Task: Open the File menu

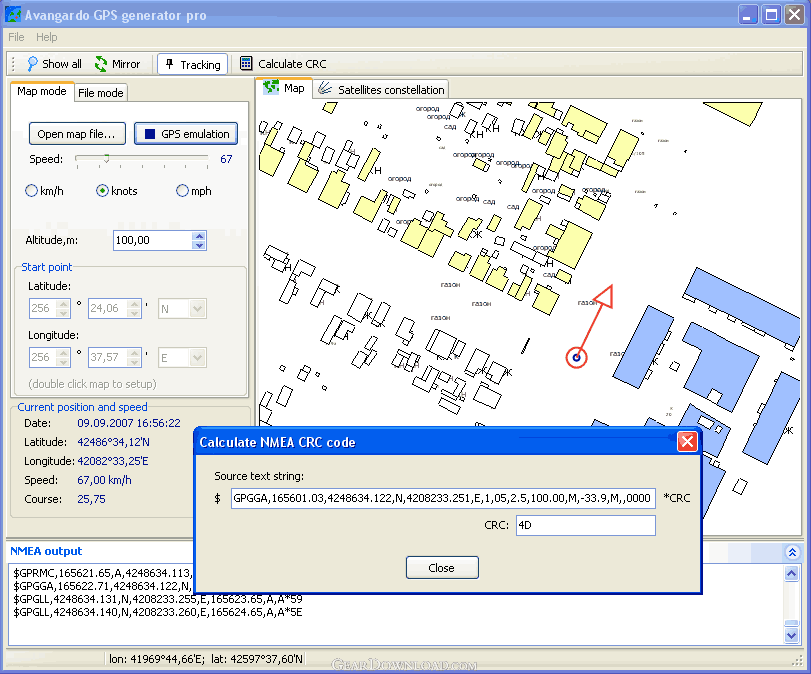Action: coord(16,37)
